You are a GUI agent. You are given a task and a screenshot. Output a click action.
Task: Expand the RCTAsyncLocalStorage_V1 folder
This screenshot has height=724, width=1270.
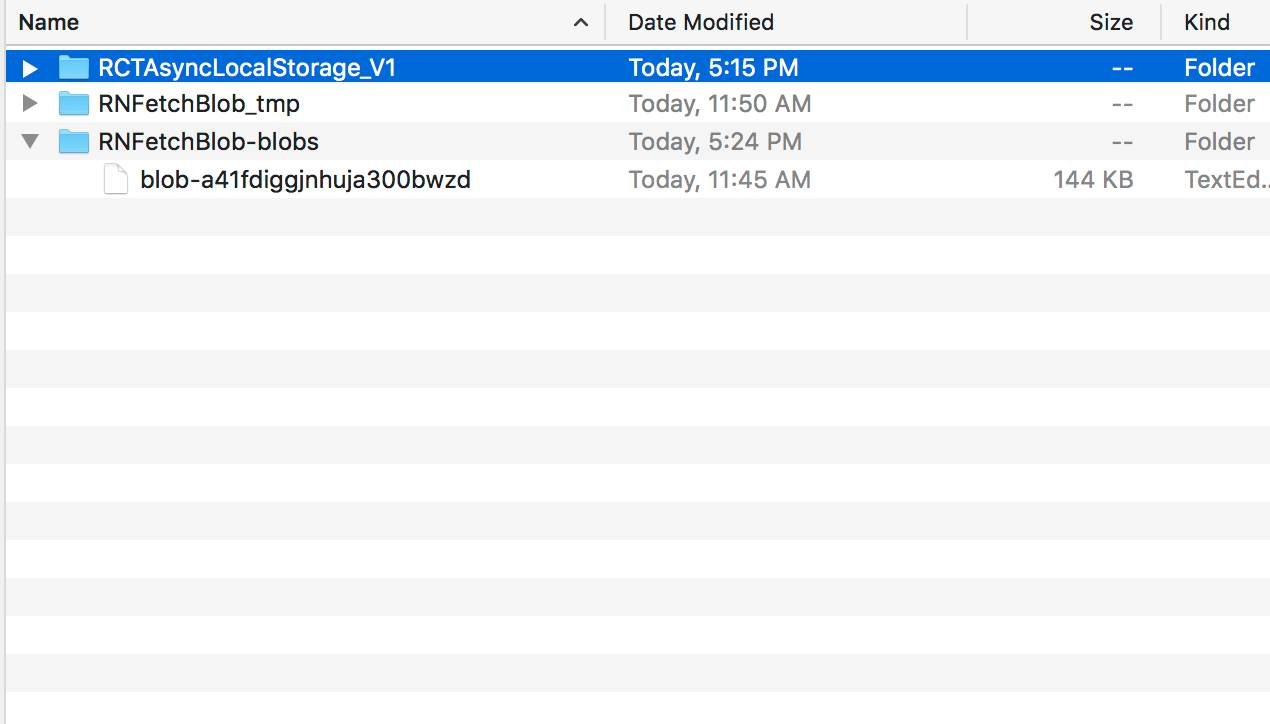click(30, 68)
